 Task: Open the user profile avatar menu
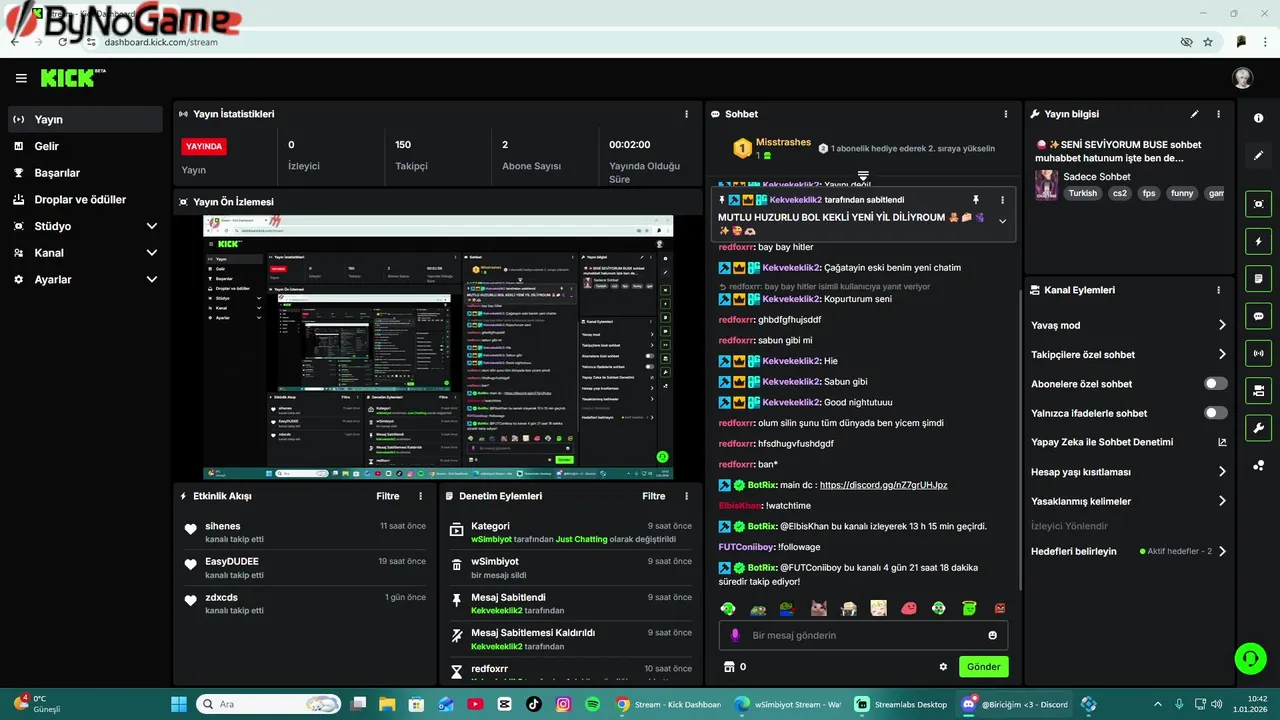(x=1242, y=78)
